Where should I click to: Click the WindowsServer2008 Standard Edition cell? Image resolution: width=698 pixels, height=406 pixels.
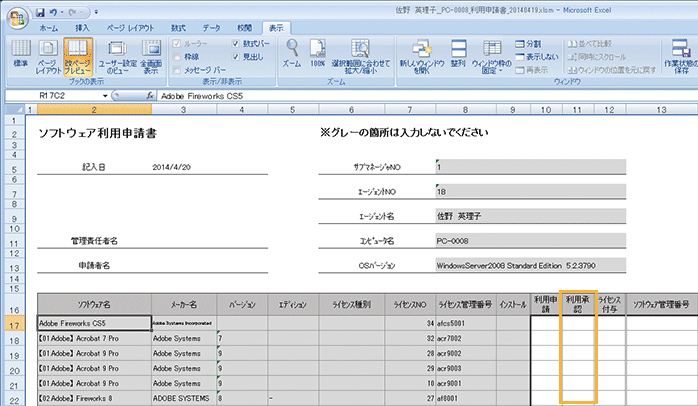(531, 265)
